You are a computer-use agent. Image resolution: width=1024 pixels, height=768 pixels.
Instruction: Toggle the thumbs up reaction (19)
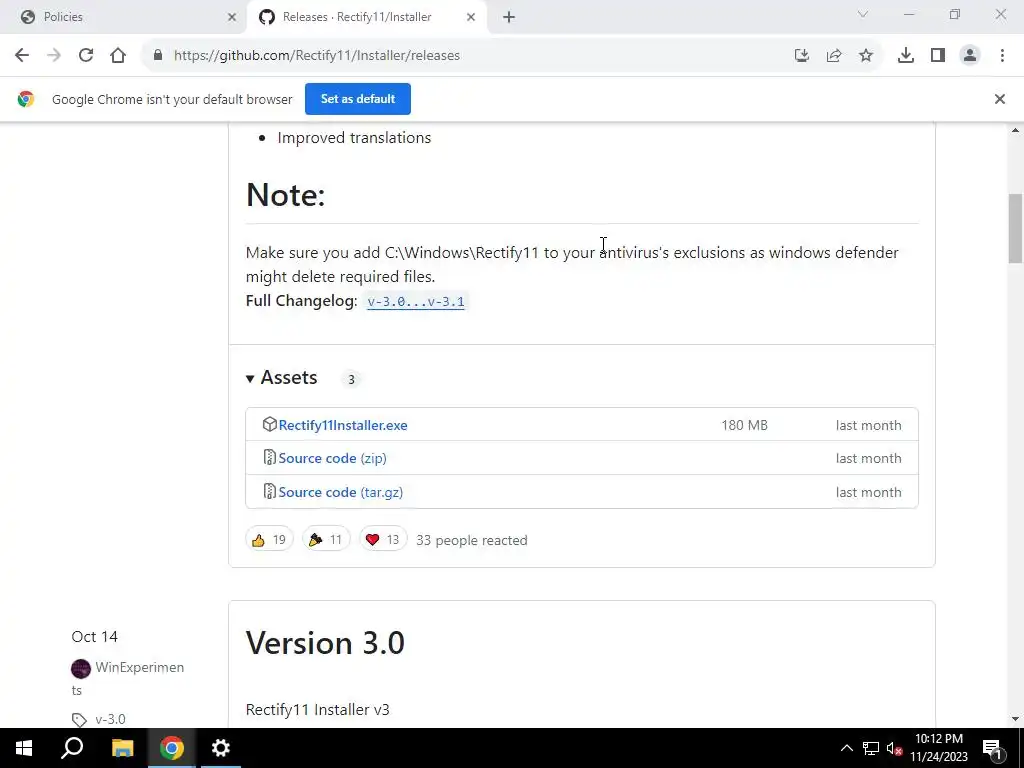(269, 540)
